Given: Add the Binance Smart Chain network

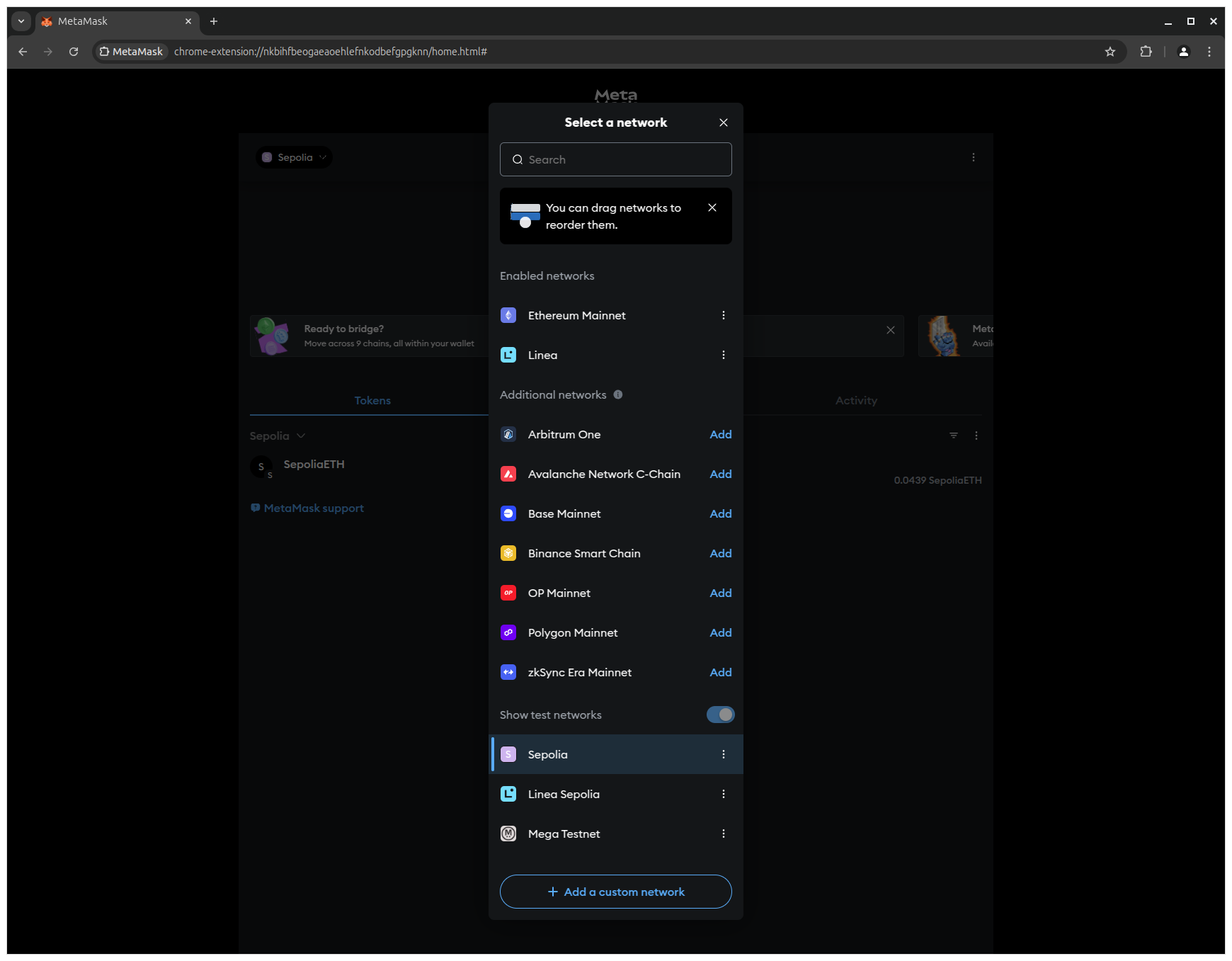Looking at the screenshot, I should (x=721, y=553).
